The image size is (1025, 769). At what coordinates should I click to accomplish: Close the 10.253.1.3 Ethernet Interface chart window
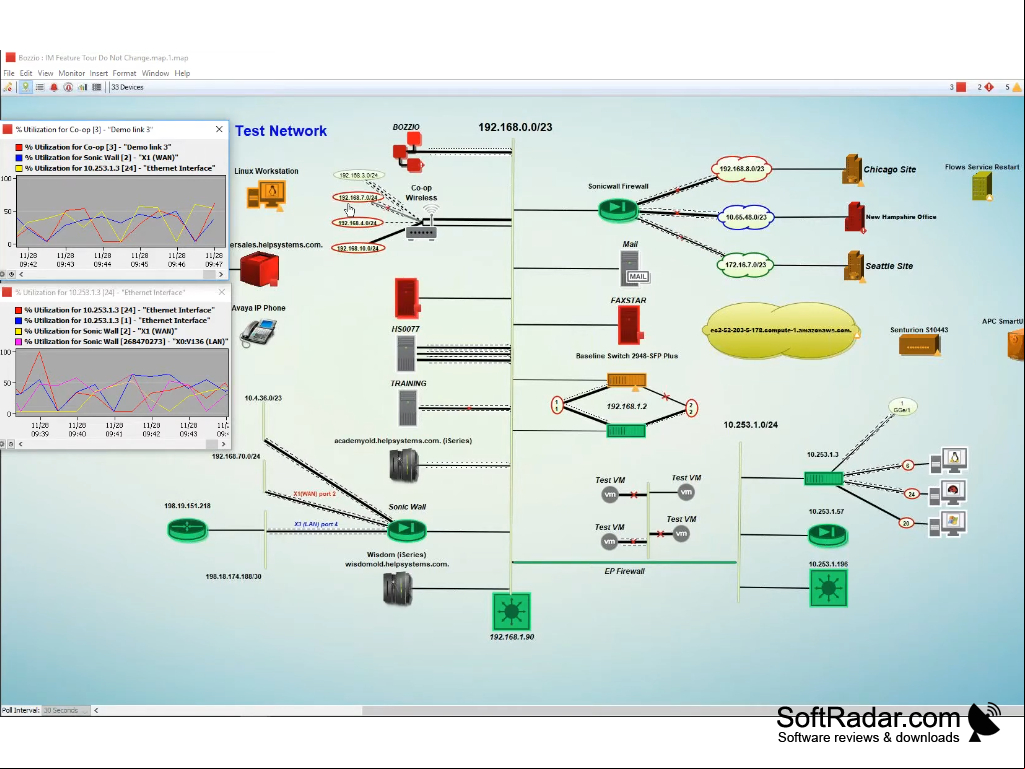(x=222, y=292)
